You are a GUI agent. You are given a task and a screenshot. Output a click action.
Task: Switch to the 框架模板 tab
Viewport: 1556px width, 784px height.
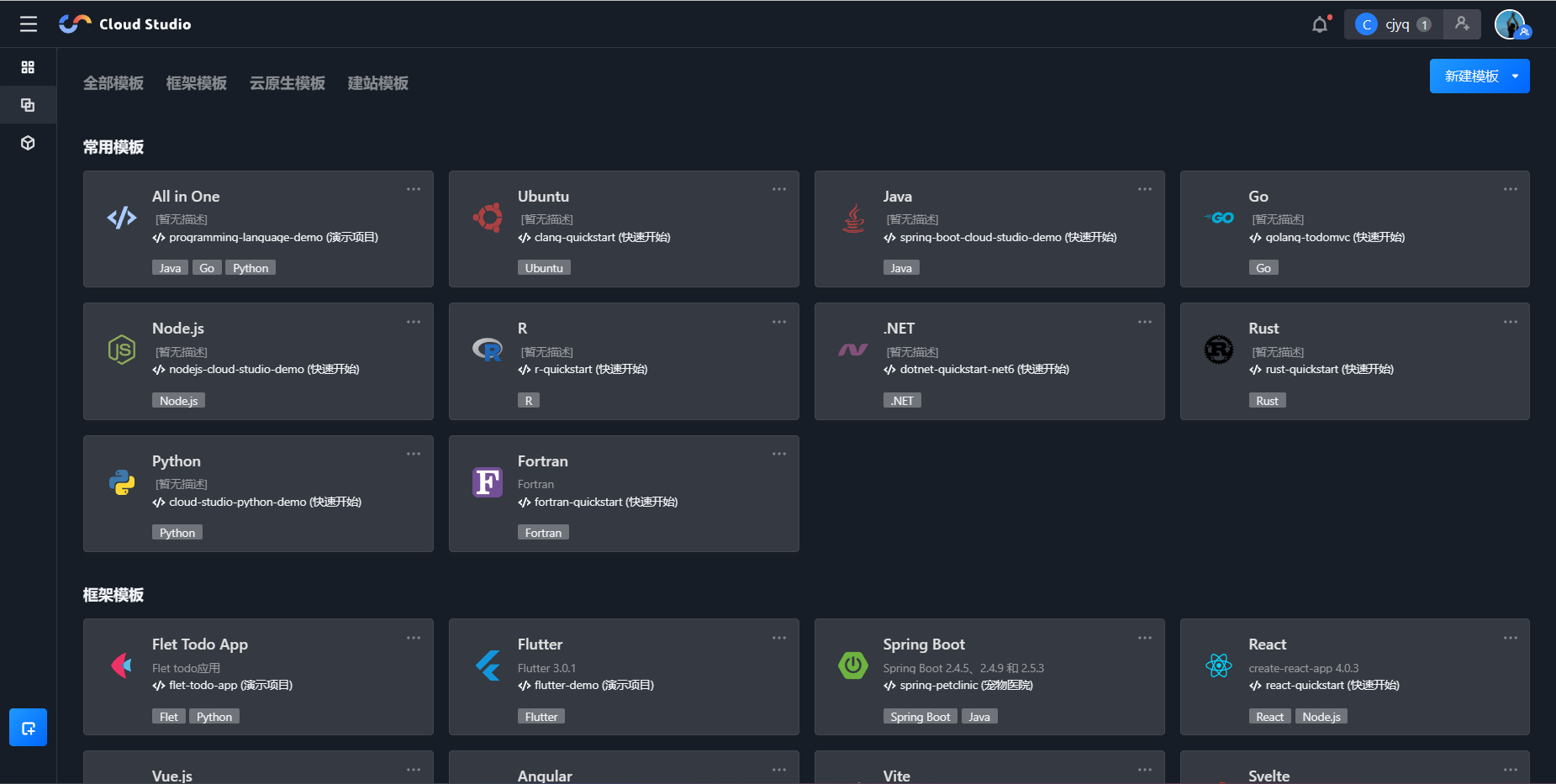tap(197, 83)
